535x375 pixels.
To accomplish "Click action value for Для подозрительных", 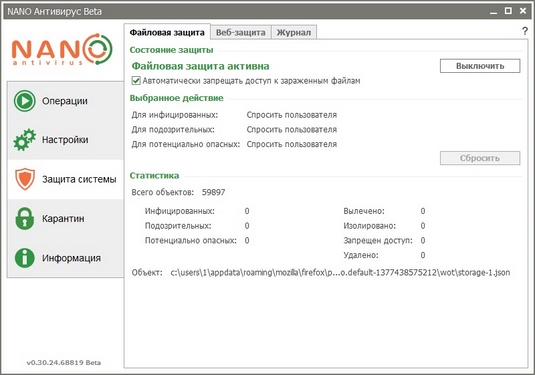I will click(292, 130).
